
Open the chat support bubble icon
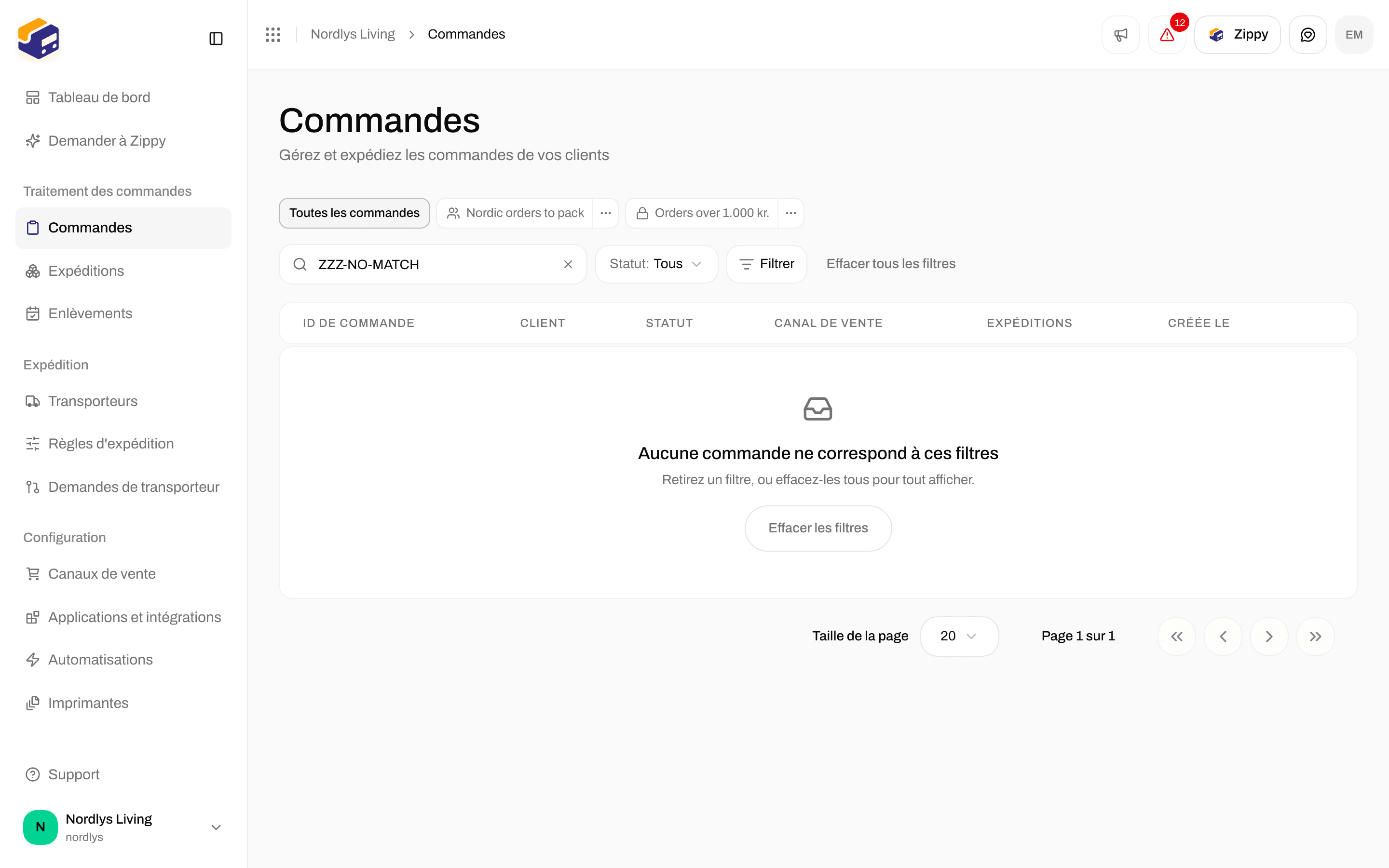pyautogui.click(x=1307, y=34)
